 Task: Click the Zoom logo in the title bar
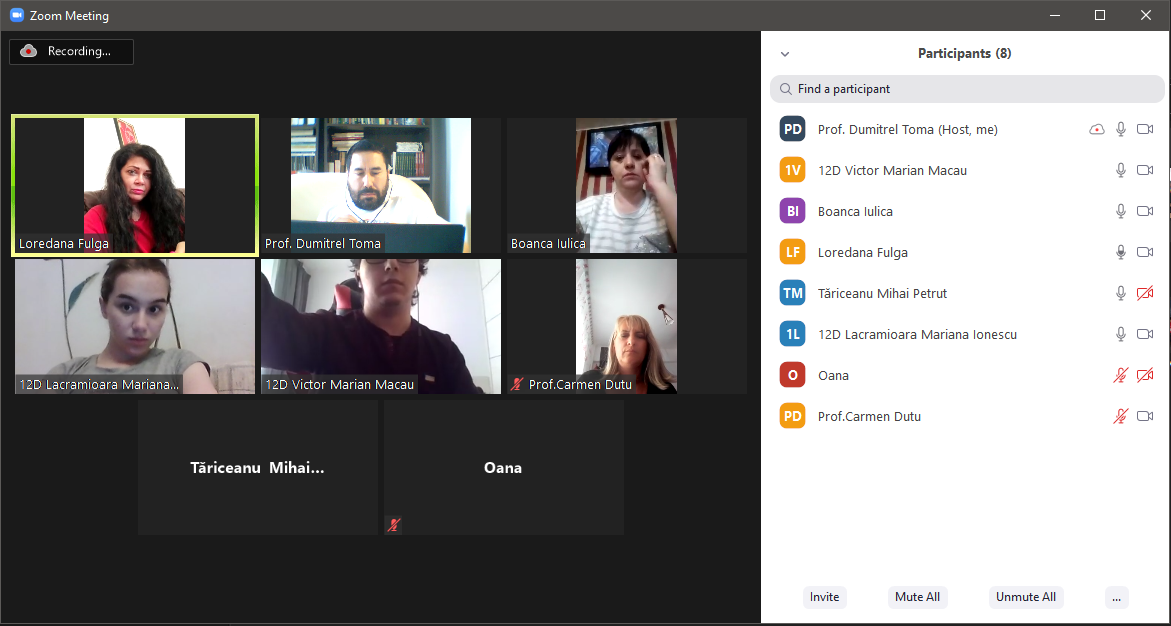pos(16,15)
